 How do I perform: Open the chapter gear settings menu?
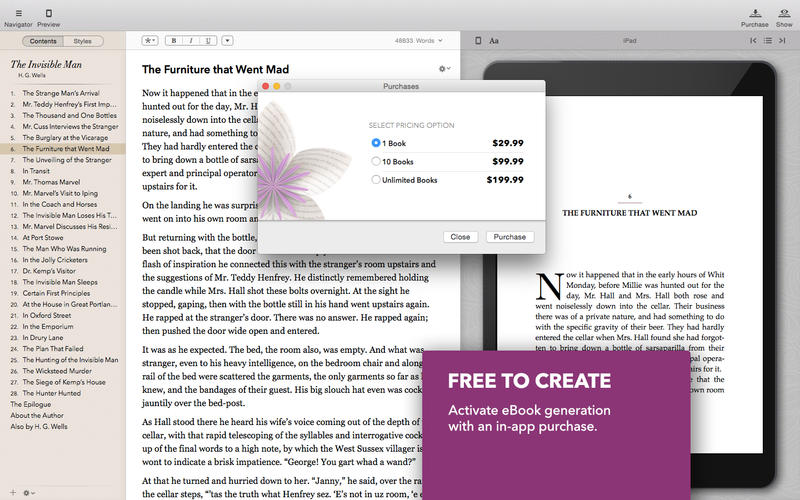click(444, 68)
